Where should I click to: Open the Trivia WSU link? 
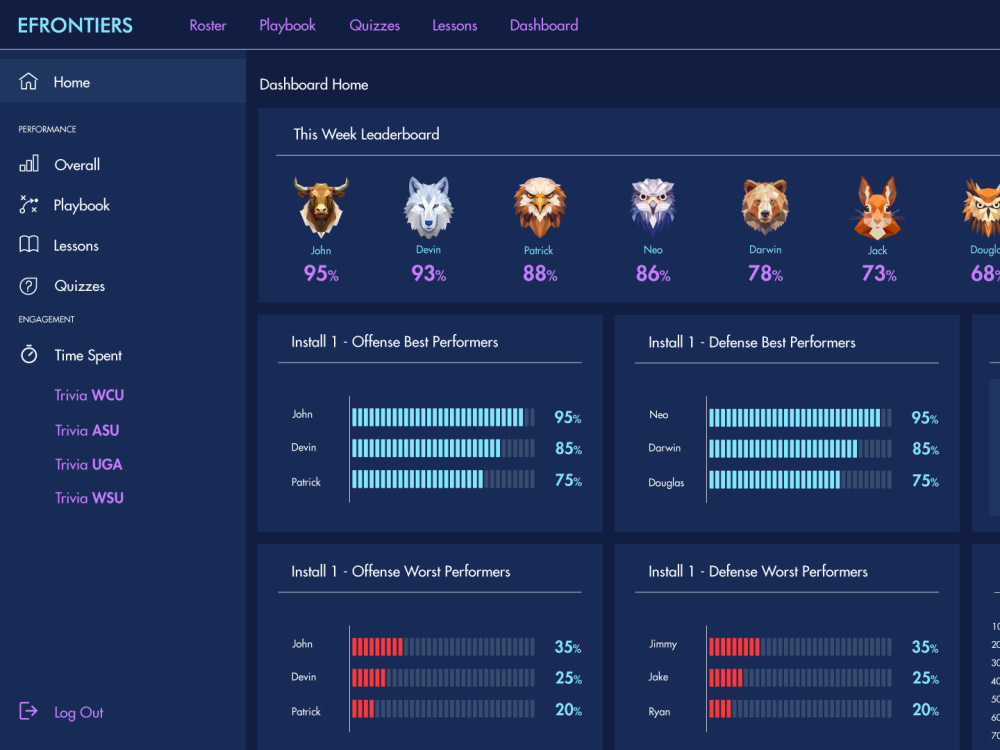click(x=89, y=498)
